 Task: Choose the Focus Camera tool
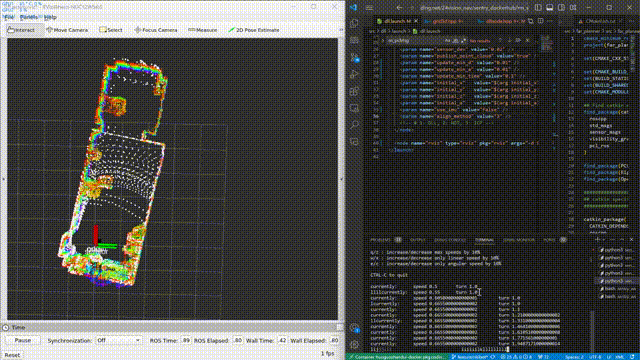156,30
